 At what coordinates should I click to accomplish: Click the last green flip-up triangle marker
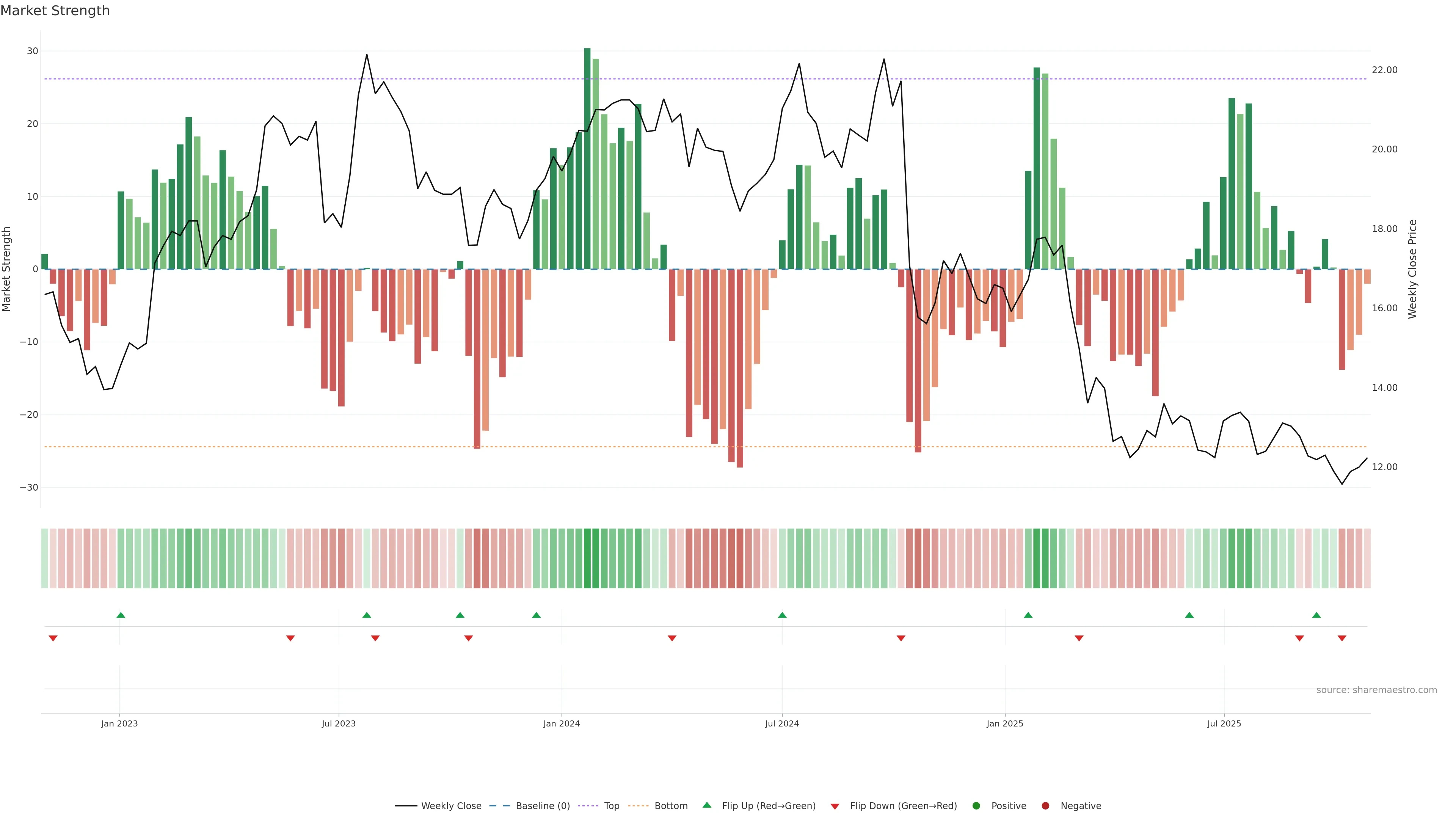1316,615
